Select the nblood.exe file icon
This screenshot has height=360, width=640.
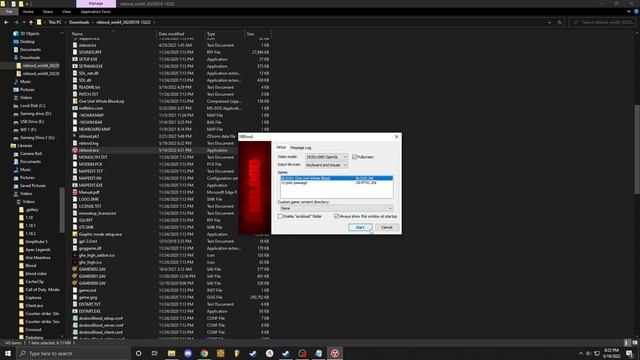click(x=75, y=150)
